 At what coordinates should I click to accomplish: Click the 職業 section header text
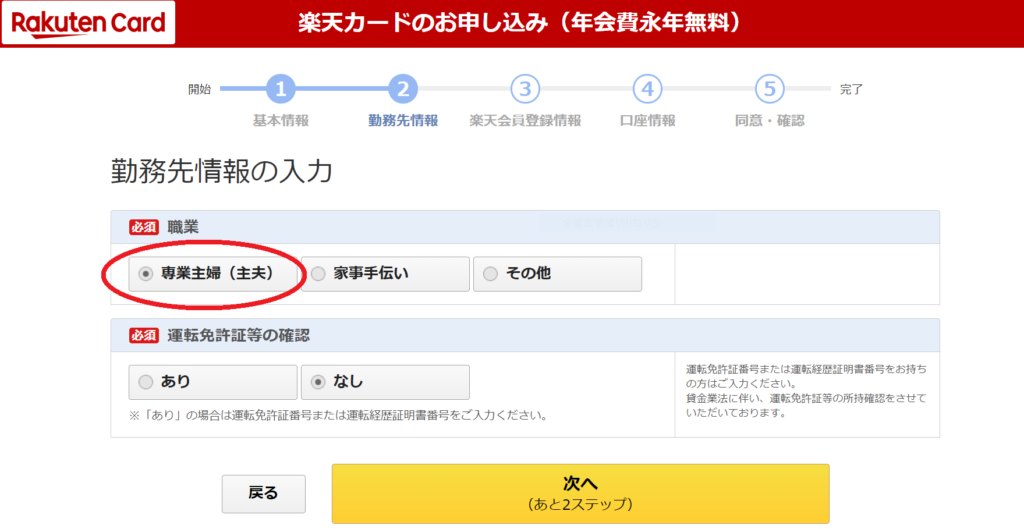[183, 227]
